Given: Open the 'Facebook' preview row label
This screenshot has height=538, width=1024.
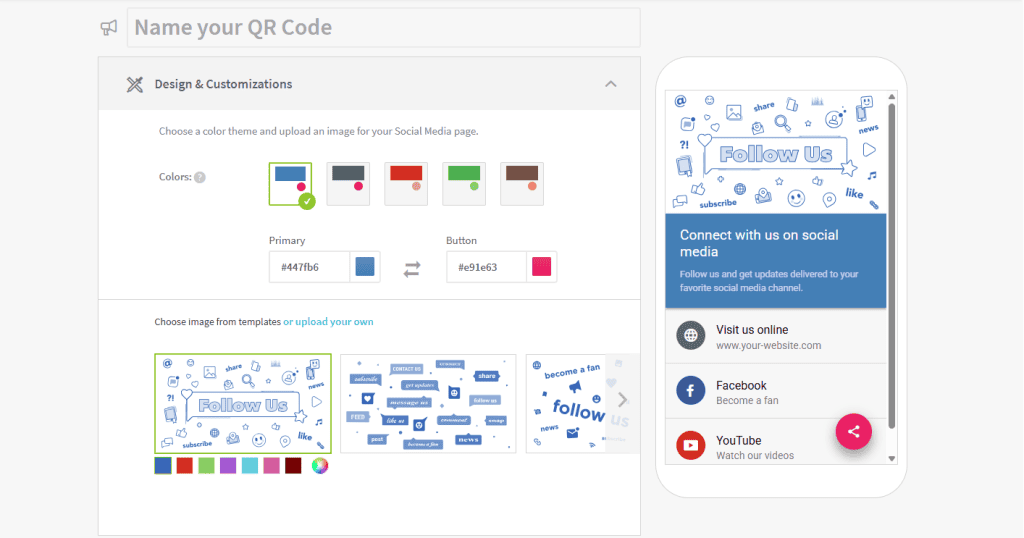Looking at the screenshot, I should (x=741, y=386).
